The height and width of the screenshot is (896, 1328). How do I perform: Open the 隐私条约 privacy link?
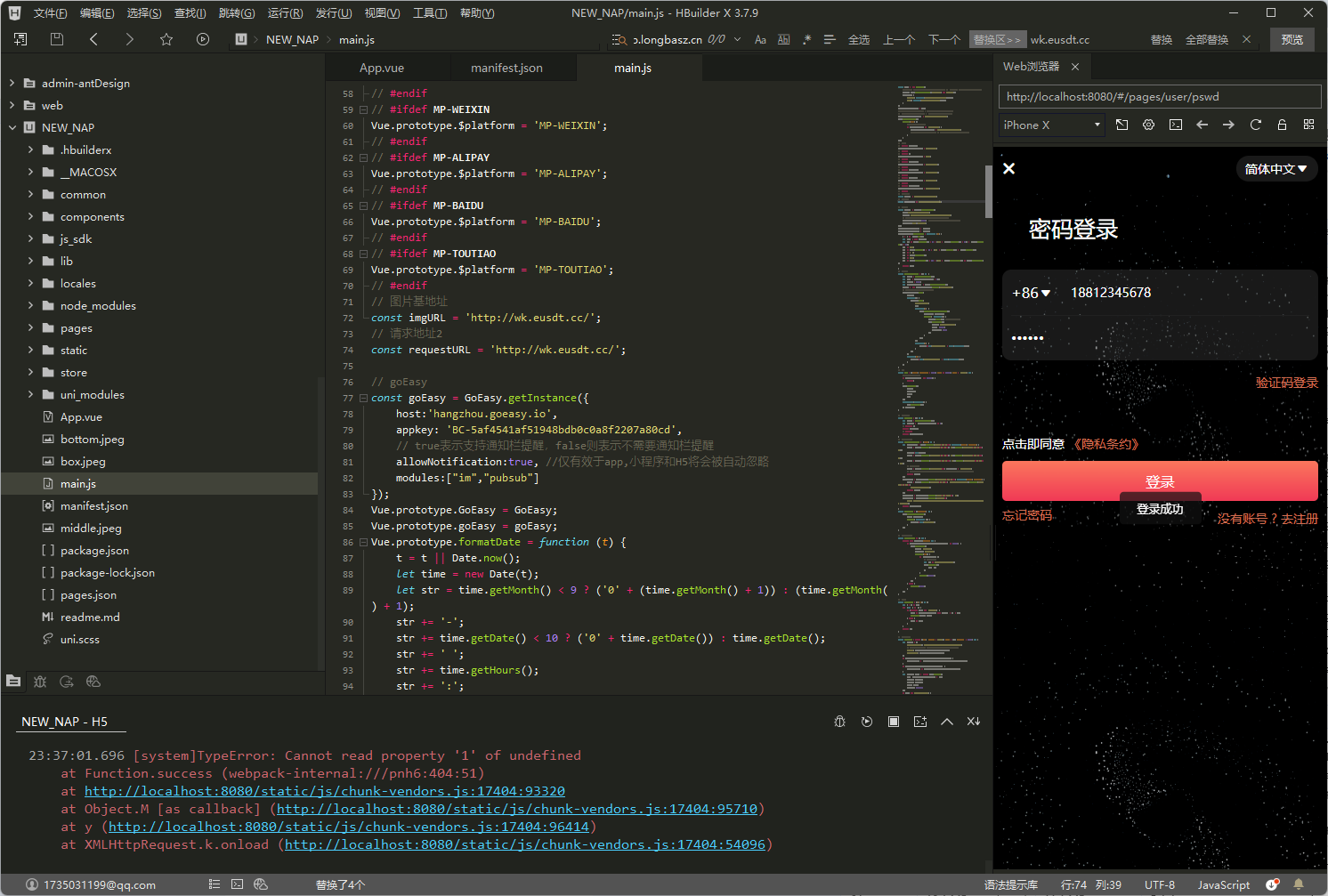[1105, 444]
